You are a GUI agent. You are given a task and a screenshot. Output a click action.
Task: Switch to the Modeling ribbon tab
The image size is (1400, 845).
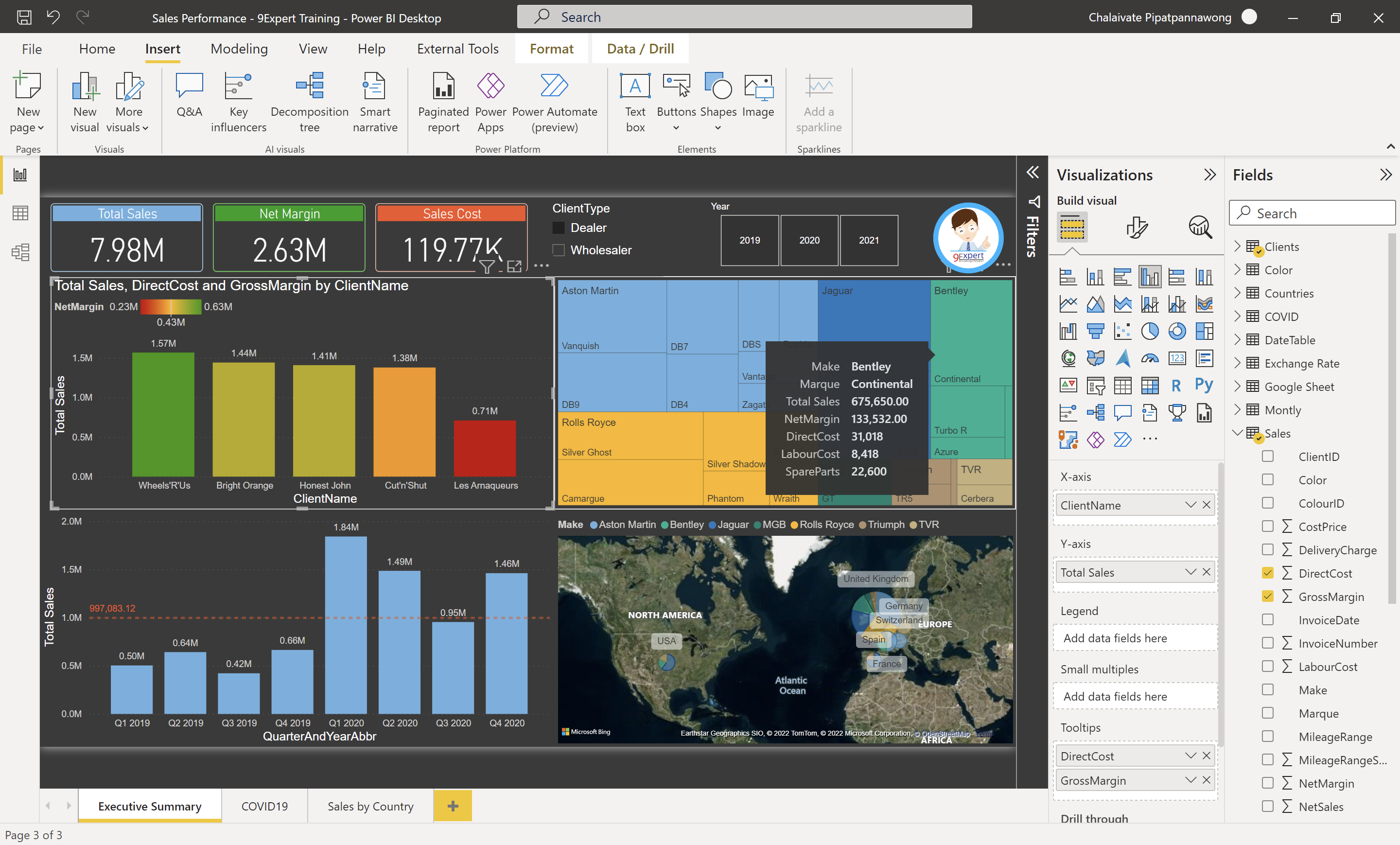[239, 49]
